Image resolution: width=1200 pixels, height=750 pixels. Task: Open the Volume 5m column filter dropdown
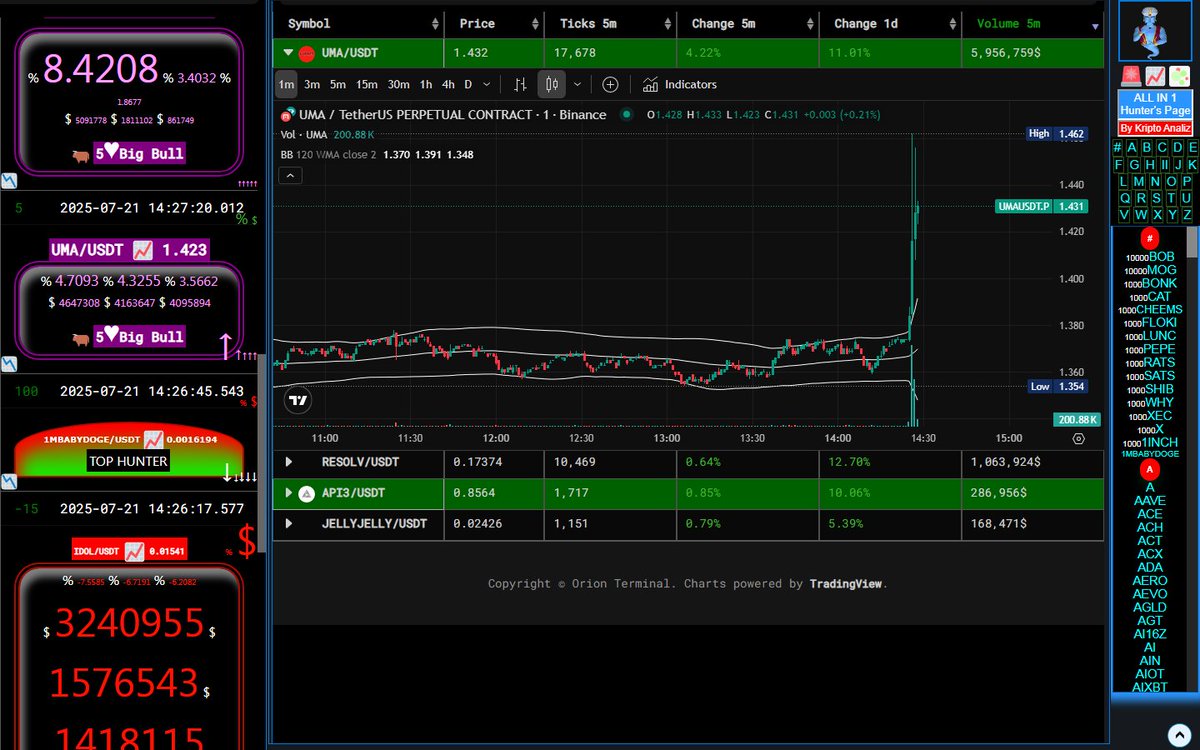click(x=1096, y=27)
